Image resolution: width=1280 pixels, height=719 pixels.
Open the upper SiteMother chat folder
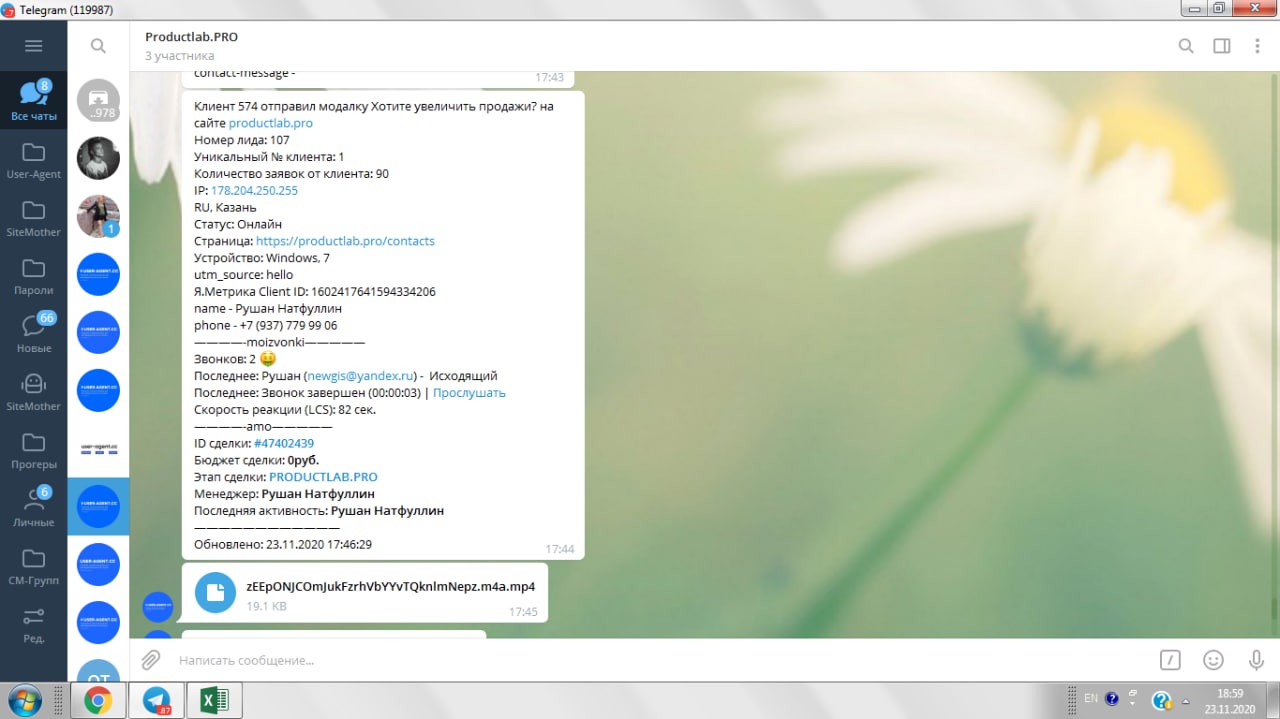click(x=34, y=217)
